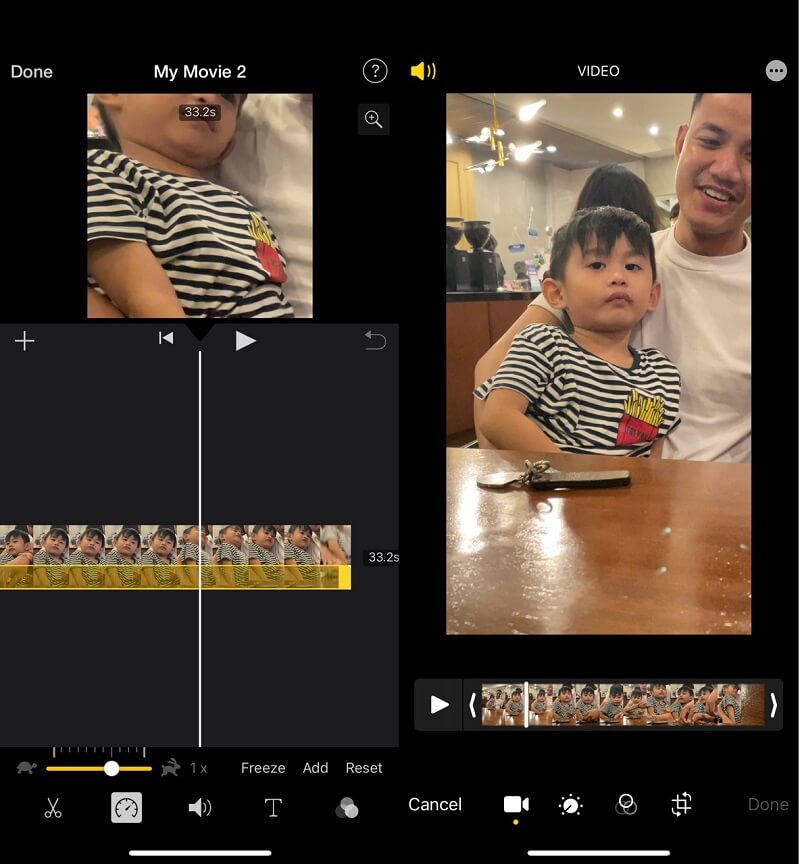Tap the zoom magnifier on preview
This screenshot has width=800, height=864.
pyautogui.click(x=373, y=119)
